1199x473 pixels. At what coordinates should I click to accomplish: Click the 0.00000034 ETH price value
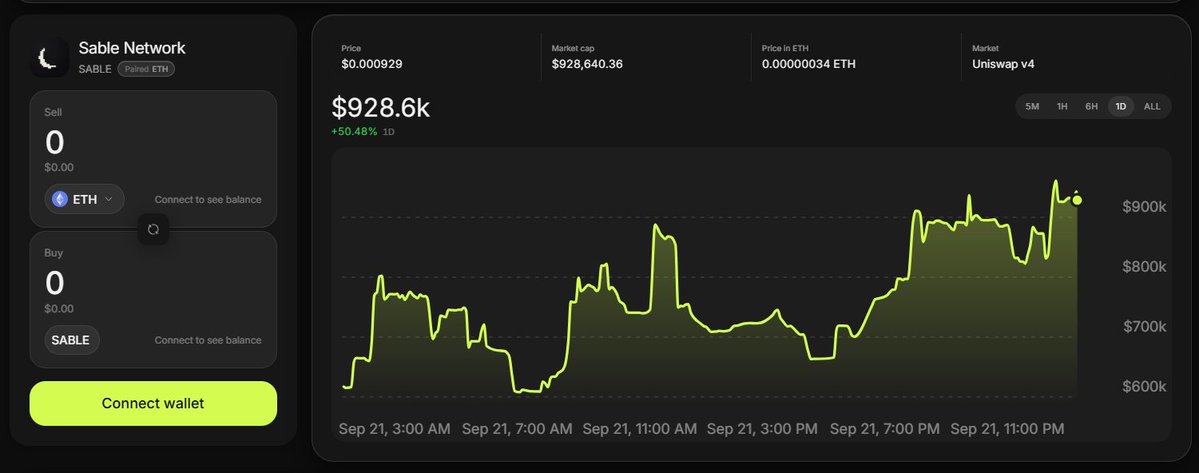pos(808,64)
